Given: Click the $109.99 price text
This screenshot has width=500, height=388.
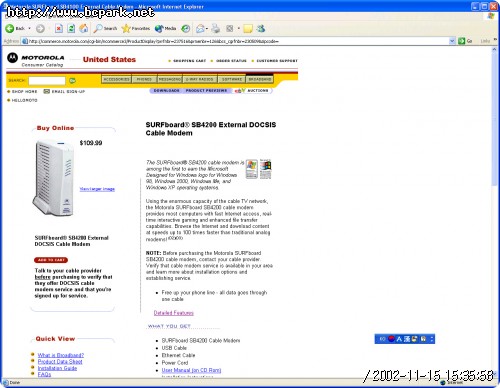Looking at the screenshot, I should (91, 143).
